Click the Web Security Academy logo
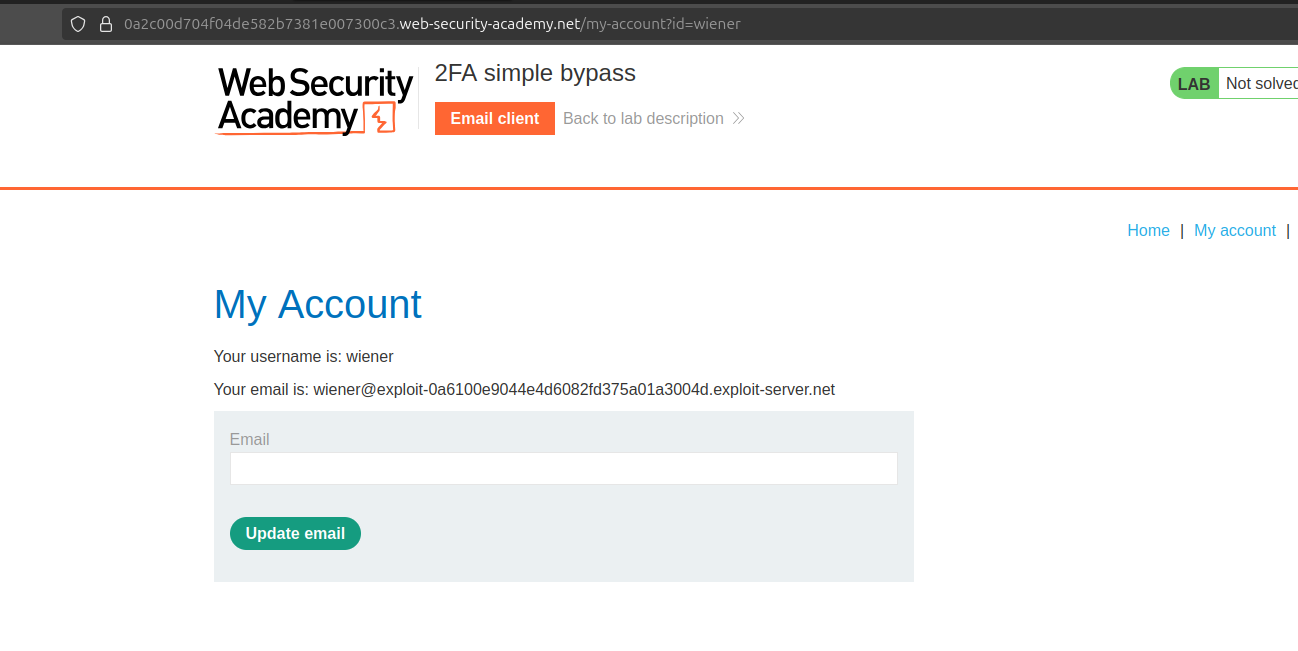Image resolution: width=1298 pixels, height=651 pixels. click(x=315, y=100)
